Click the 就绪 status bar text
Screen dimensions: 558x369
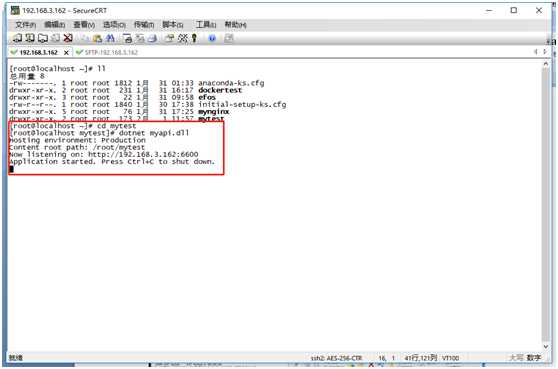pos(16,358)
